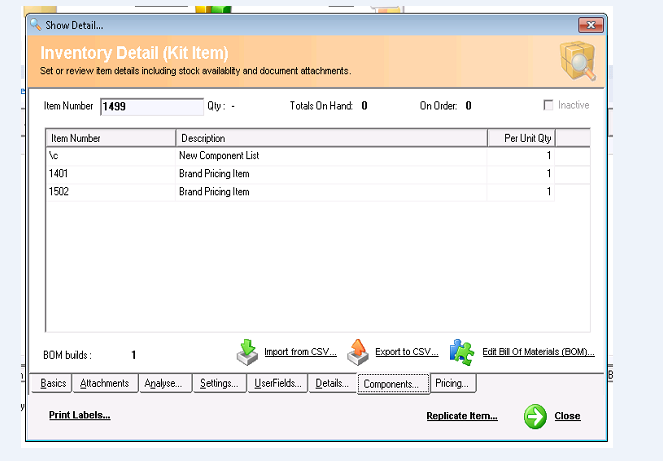Click the Print Labels link
This screenshot has width=663, height=461.
[x=79, y=415]
